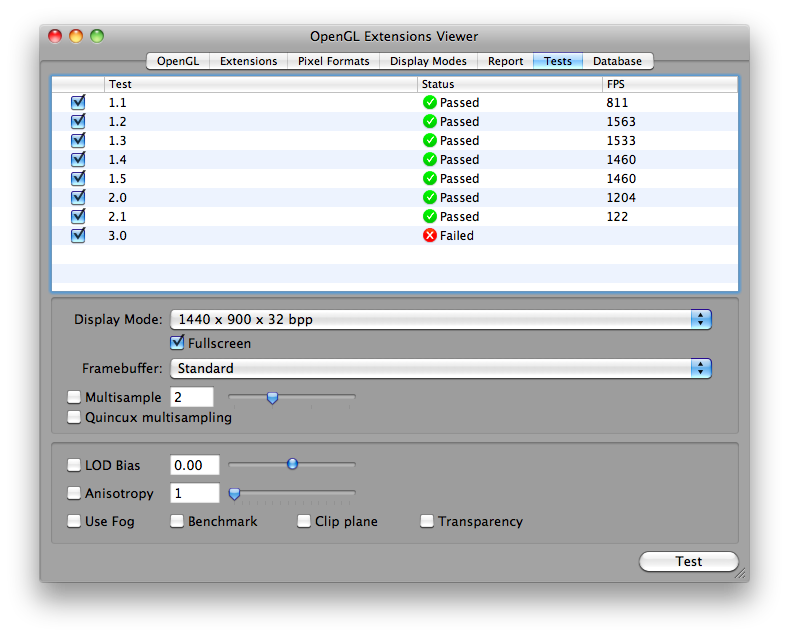This screenshot has width=789, height=637.
Task: Select the FPS value 1204
Action: (x=621, y=198)
